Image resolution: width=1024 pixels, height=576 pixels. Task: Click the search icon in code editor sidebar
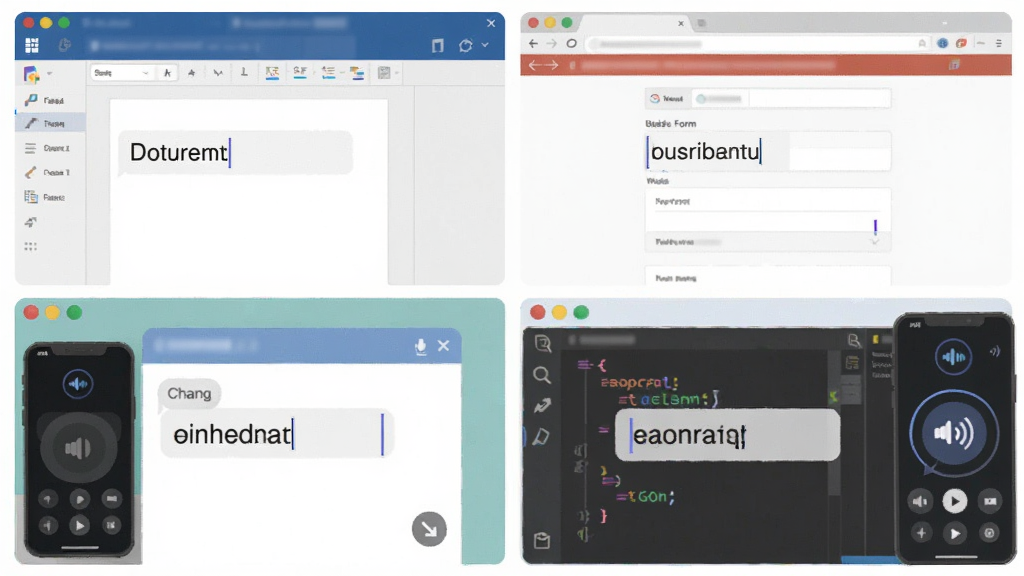(541, 375)
